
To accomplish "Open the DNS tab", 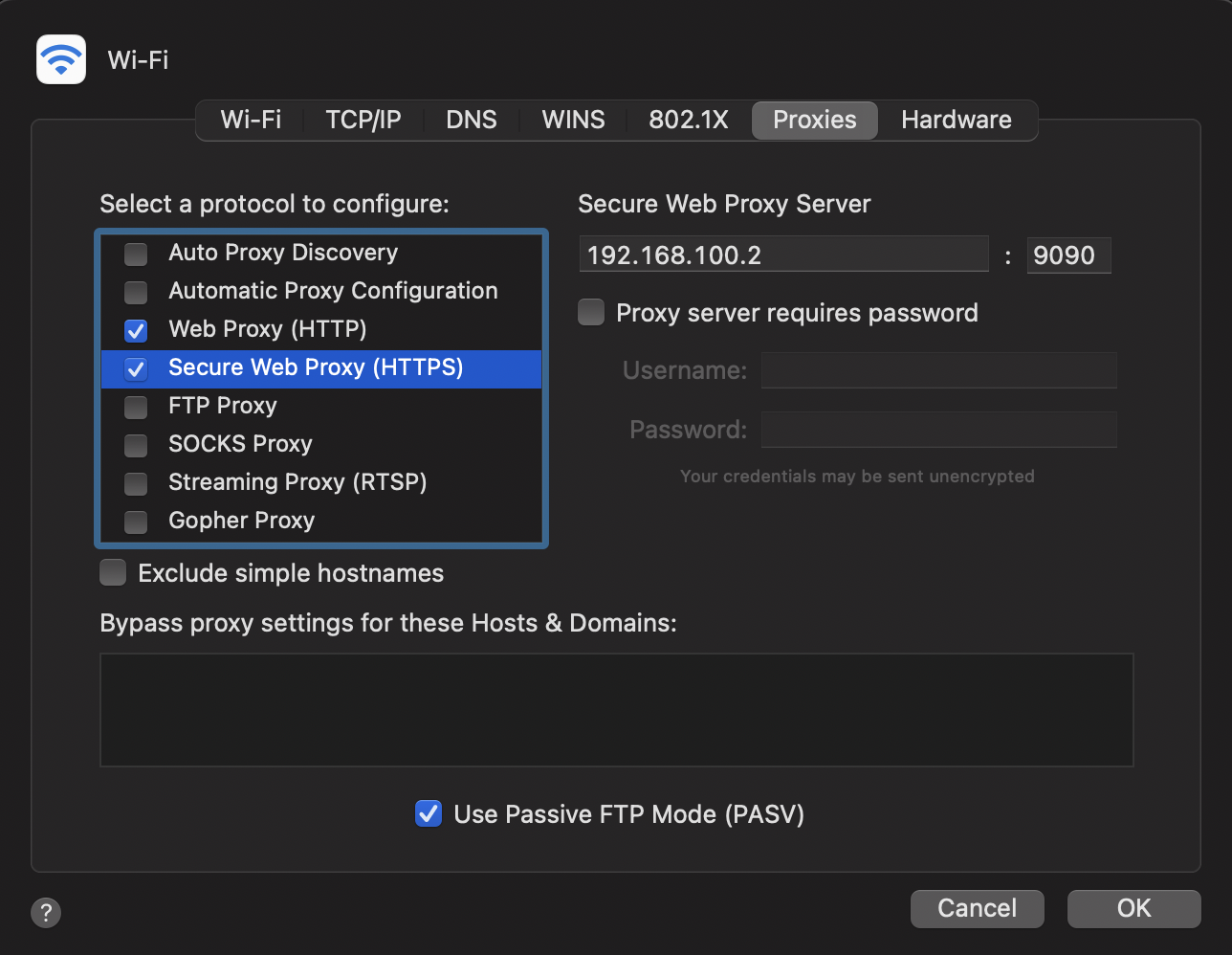I will click(x=472, y=120).
